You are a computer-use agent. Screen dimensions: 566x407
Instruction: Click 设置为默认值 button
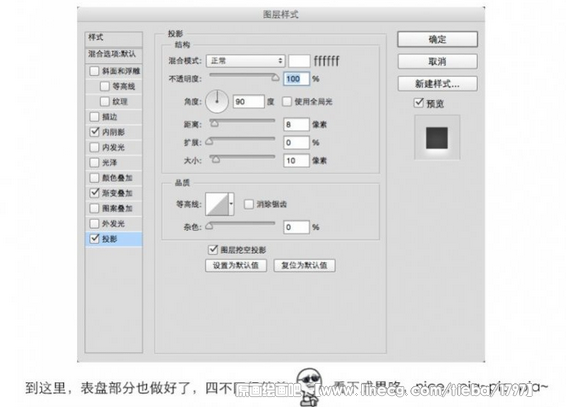coord(236,266)
